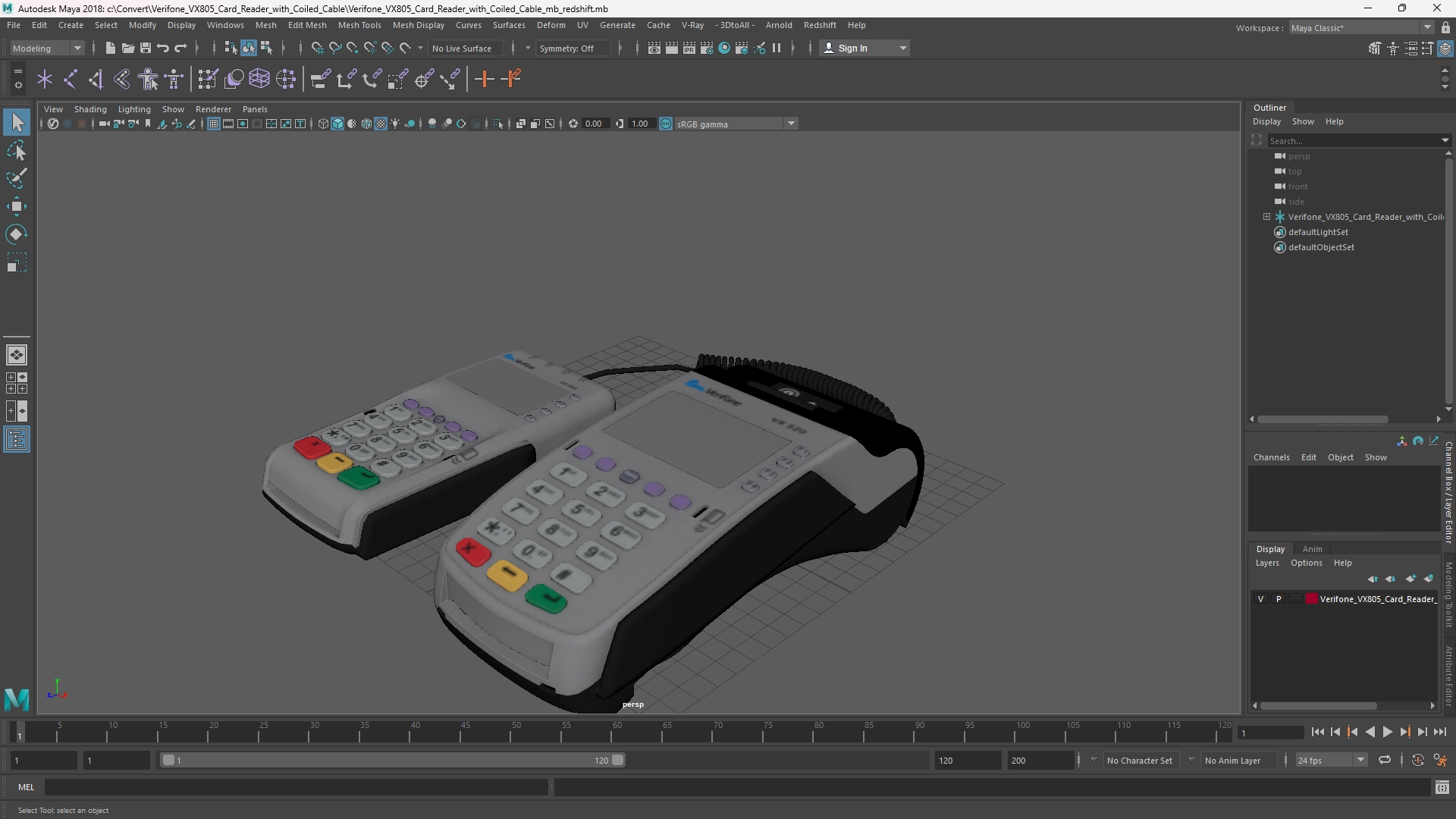Pick the Scale tool

pyautogui.click(x=17, y=263)
